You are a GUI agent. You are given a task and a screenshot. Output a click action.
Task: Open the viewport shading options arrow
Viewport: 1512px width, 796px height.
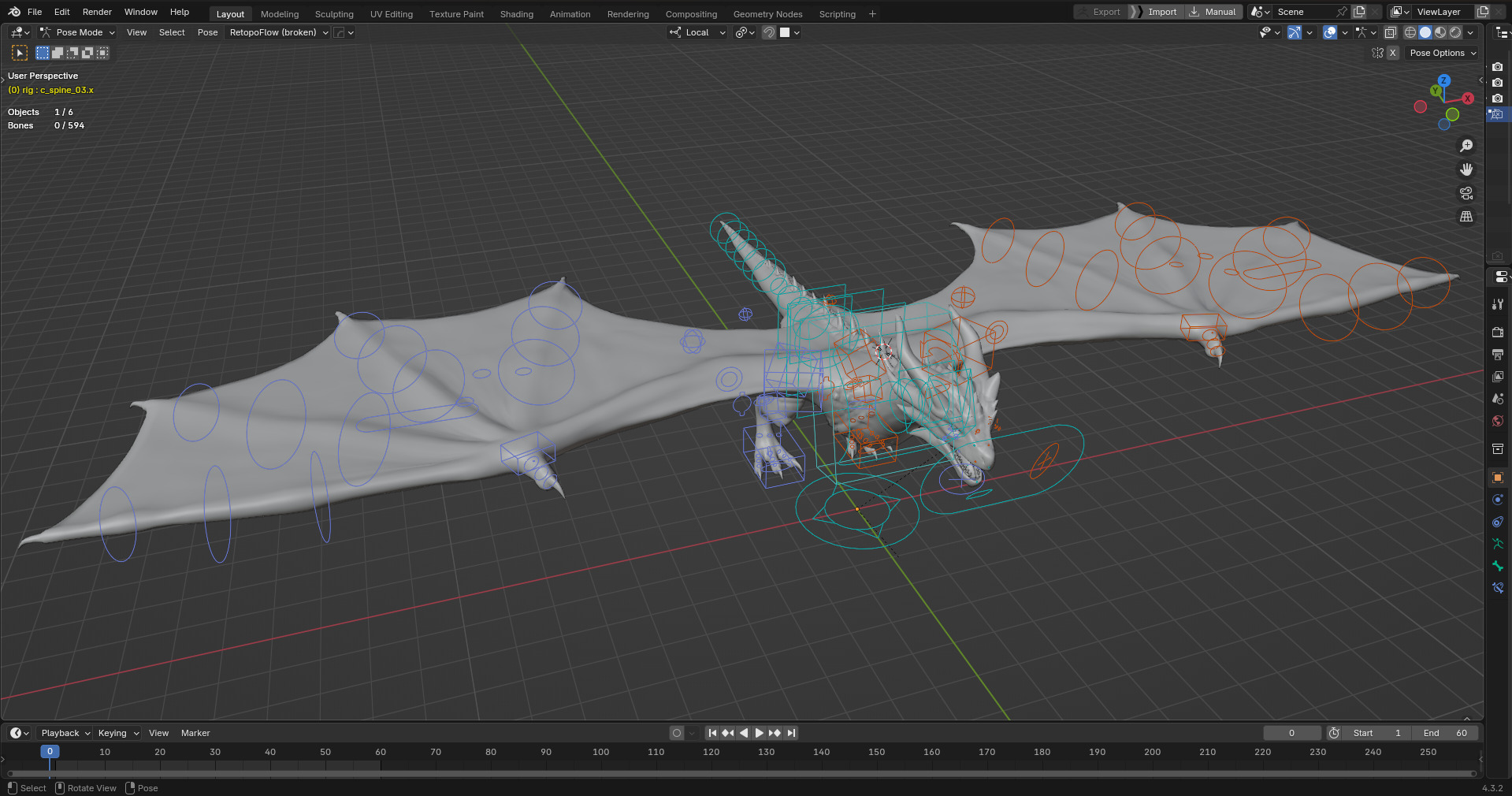pyautogui.click(x=1470, y=32)
